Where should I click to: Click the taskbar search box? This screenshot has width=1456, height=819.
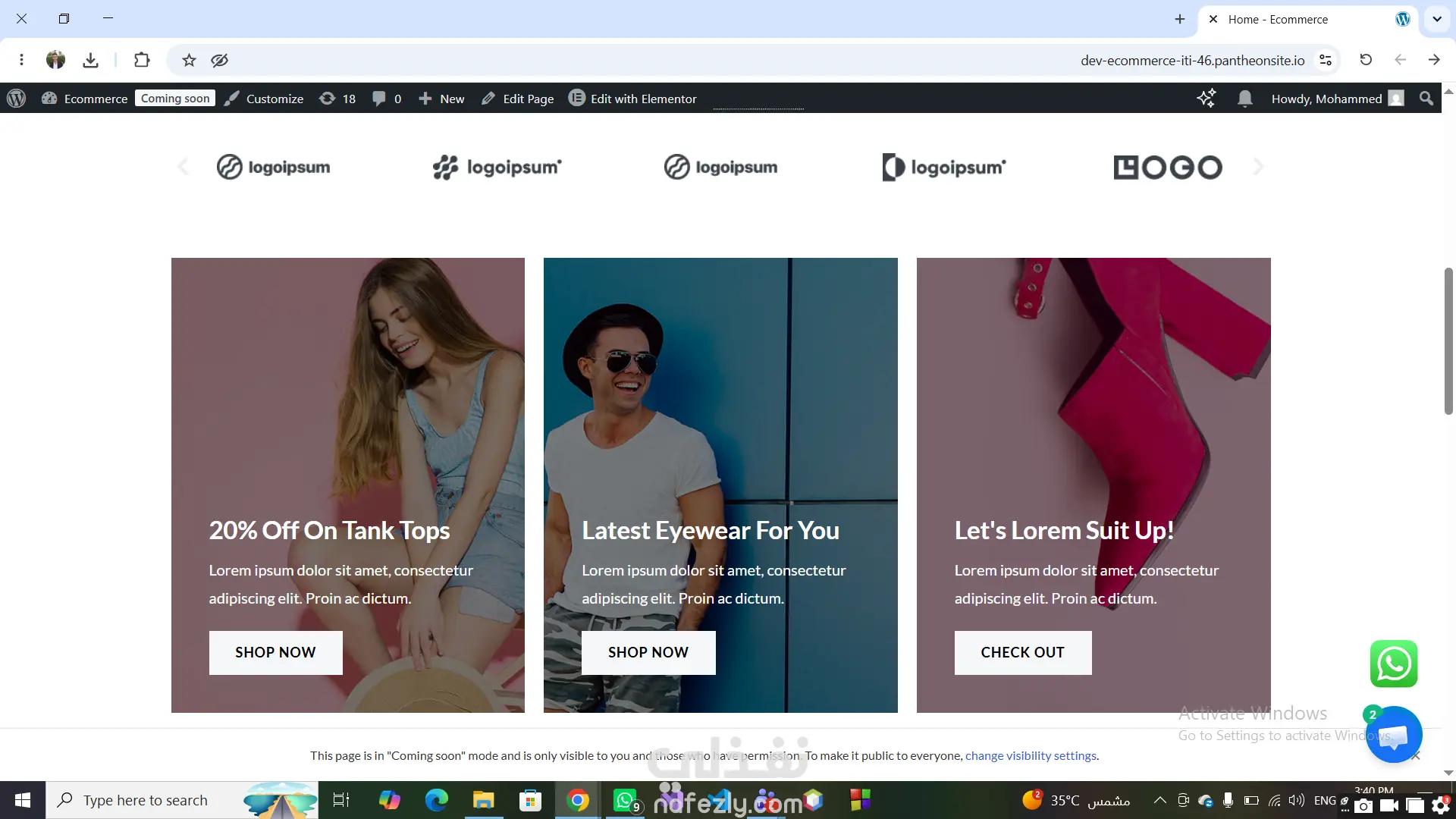(x=182, y=800)
